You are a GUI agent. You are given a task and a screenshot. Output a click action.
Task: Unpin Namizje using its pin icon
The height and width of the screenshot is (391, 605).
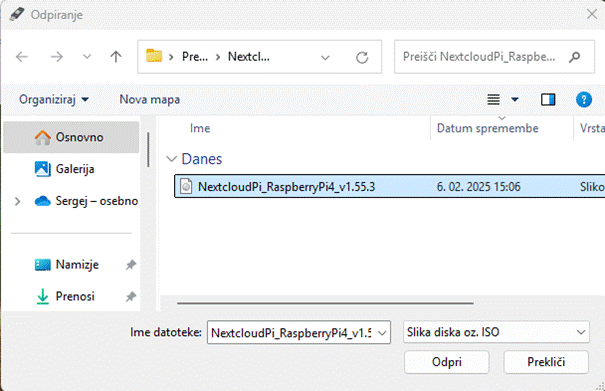131,265
